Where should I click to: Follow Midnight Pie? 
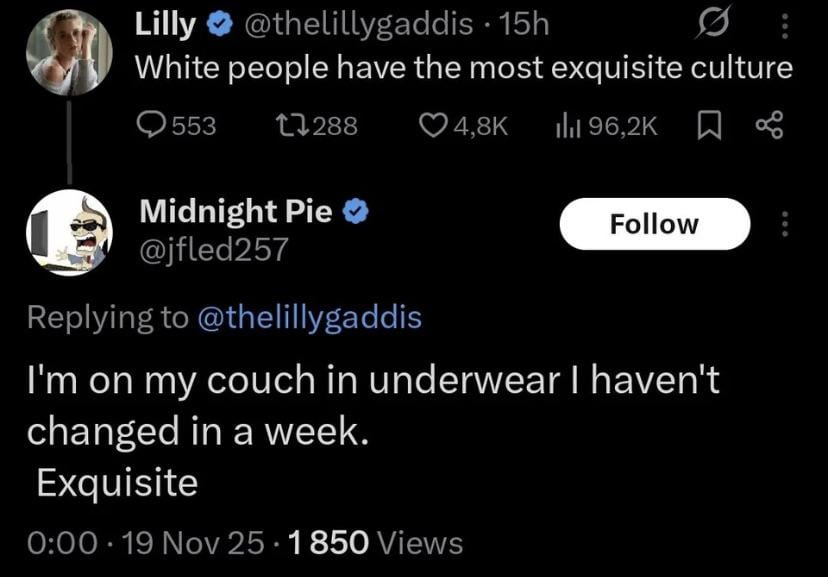tap(654, 224)
